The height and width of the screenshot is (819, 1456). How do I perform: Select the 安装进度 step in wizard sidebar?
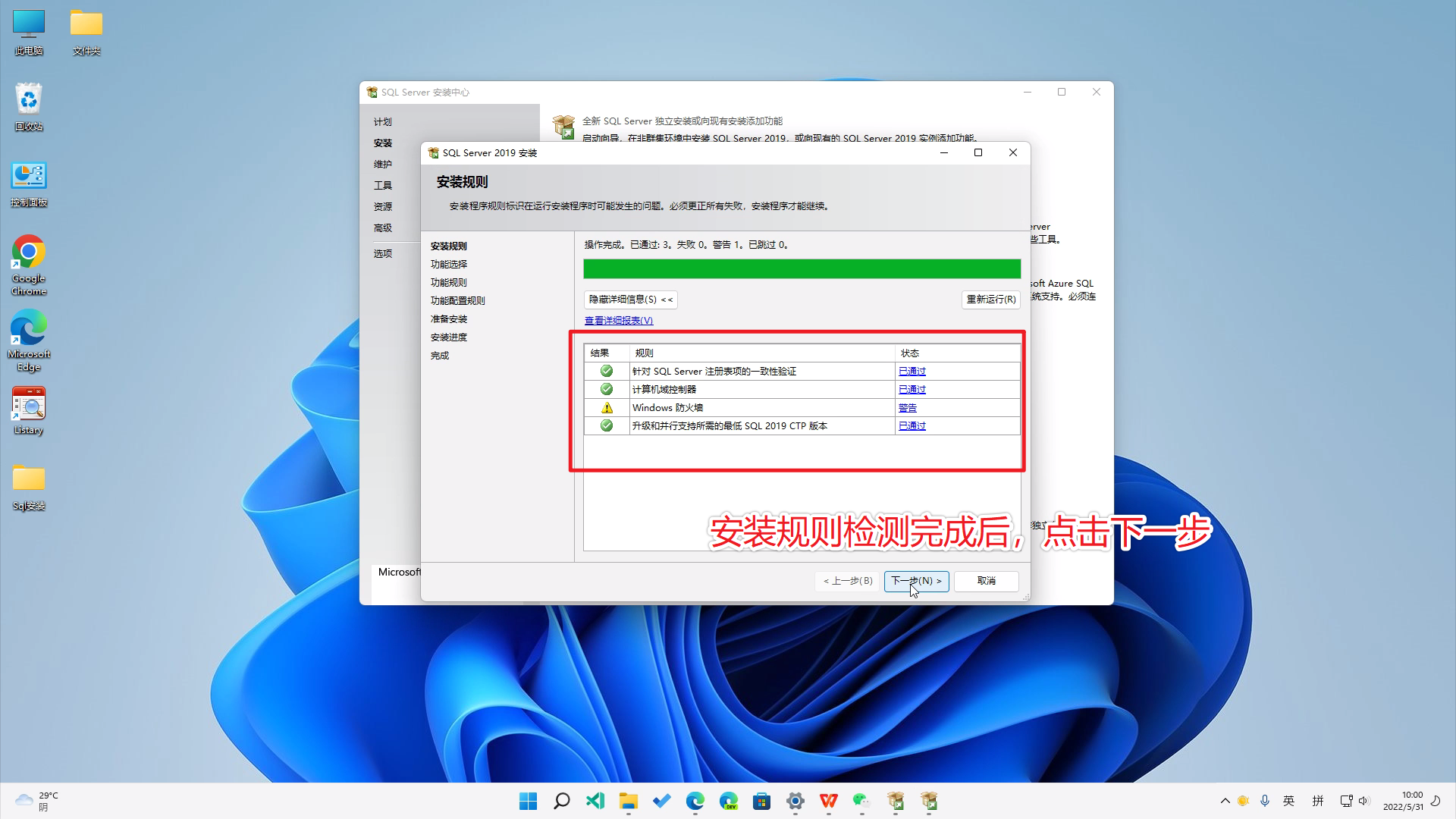tap(448, 337)
